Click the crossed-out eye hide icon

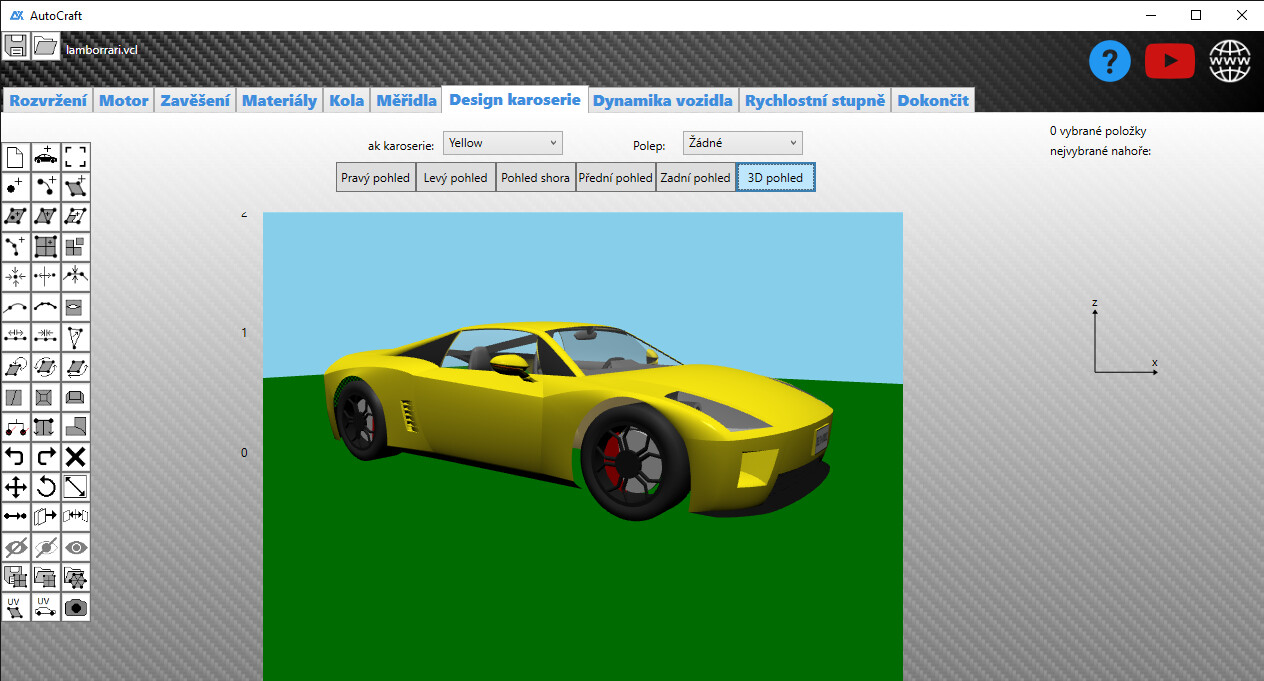point(16,547)
